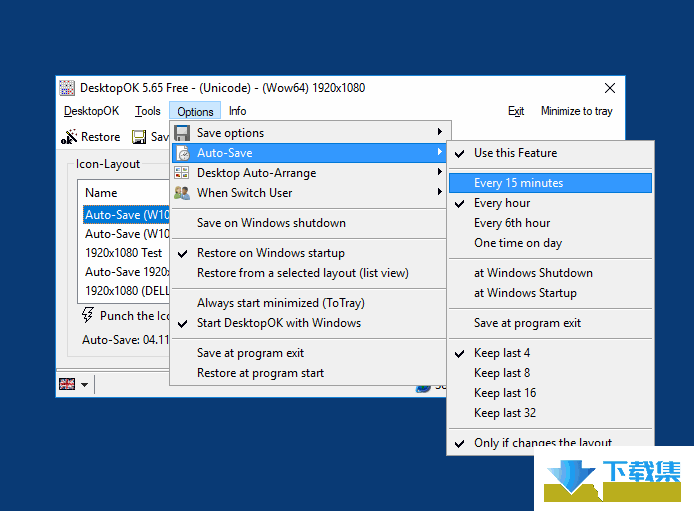The image size is (694, 511).
Task: Open the Options menu
Action: [195, 111]
